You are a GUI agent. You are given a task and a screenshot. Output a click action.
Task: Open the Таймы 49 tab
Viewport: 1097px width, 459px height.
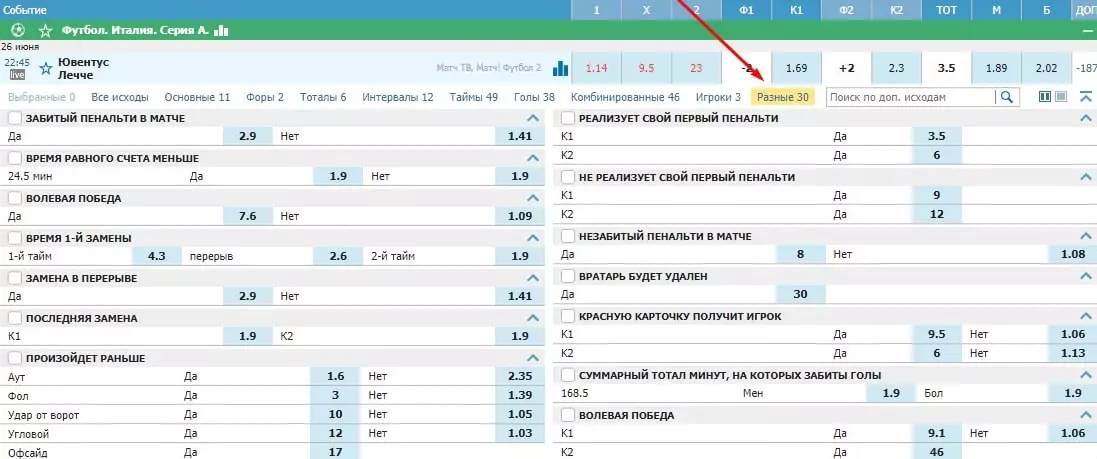(x=474, y=97)
